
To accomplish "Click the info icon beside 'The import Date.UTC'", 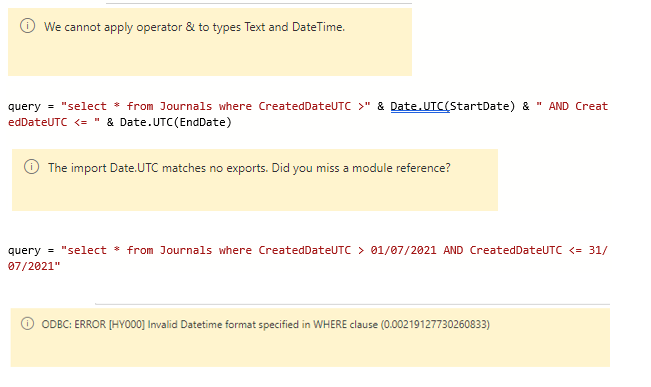I will point(32,167).
